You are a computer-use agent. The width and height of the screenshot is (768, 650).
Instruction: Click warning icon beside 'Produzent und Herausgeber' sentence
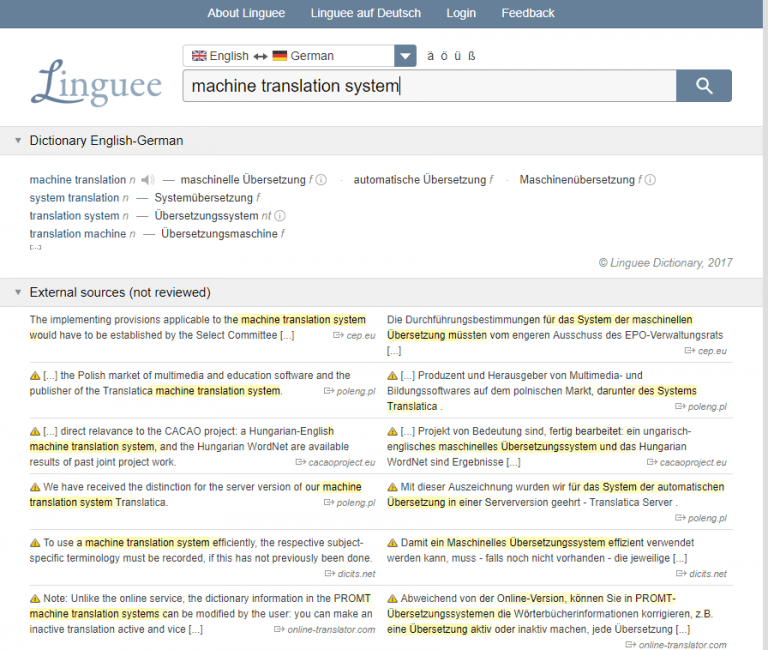pos(392,376)
